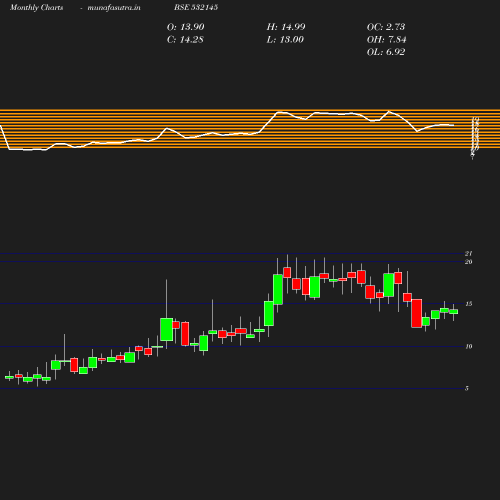Click the price axis label 10

(x=468, y=347)
